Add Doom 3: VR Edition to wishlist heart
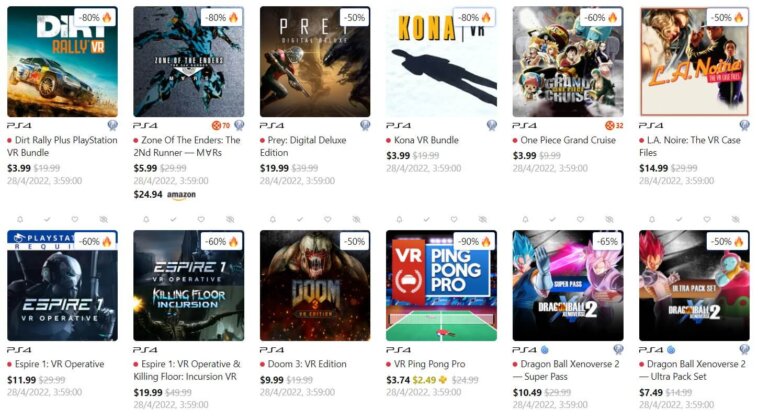 [328, 219]
